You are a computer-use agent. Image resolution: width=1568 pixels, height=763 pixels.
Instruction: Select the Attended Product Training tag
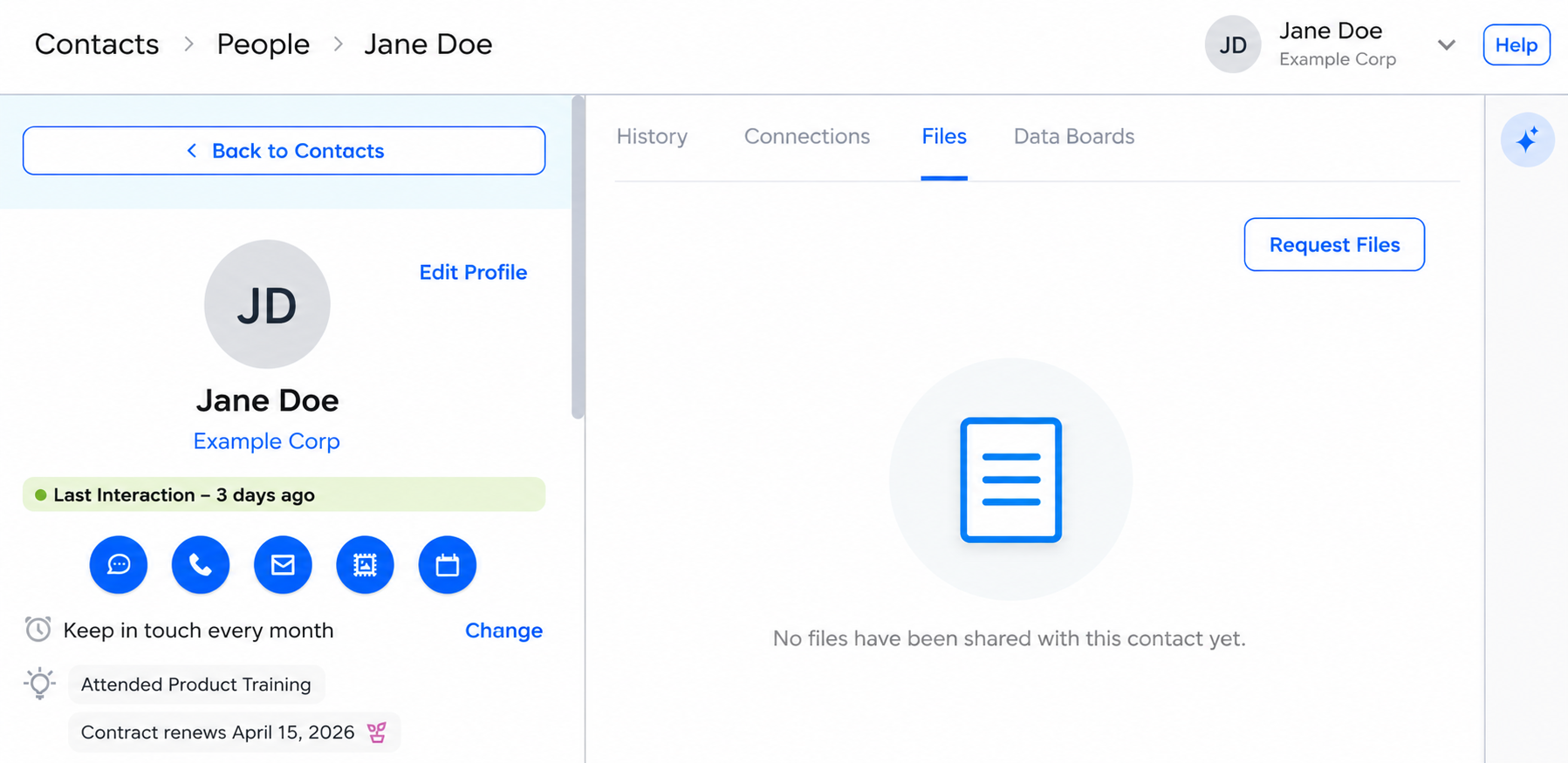(196, 685)
